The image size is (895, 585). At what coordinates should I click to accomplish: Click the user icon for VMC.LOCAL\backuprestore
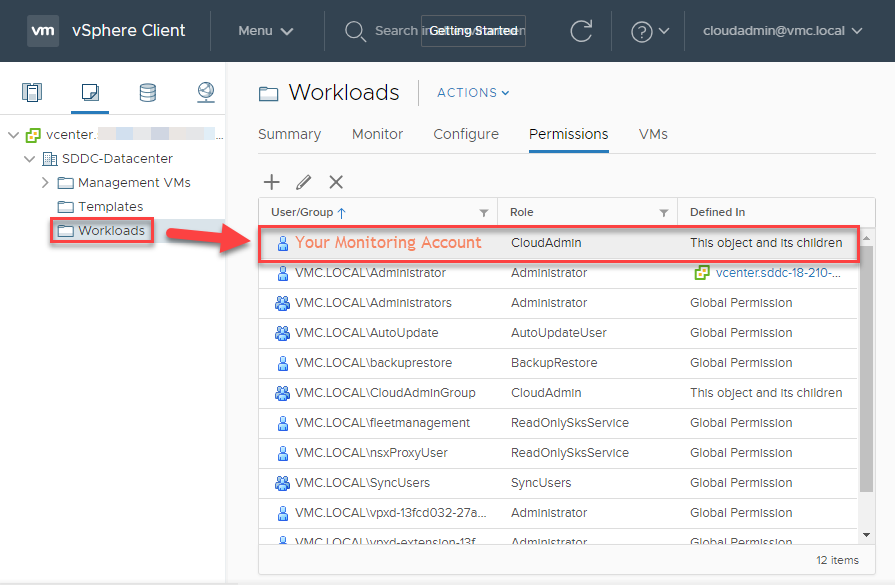tap(283, 363)
